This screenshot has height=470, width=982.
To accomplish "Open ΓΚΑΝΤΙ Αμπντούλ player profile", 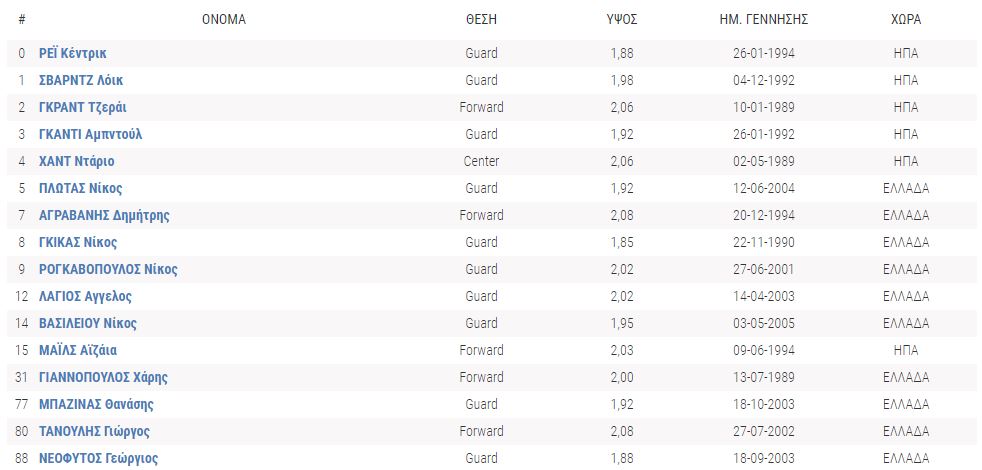I will pyautogui.click(x=90, y=134).
